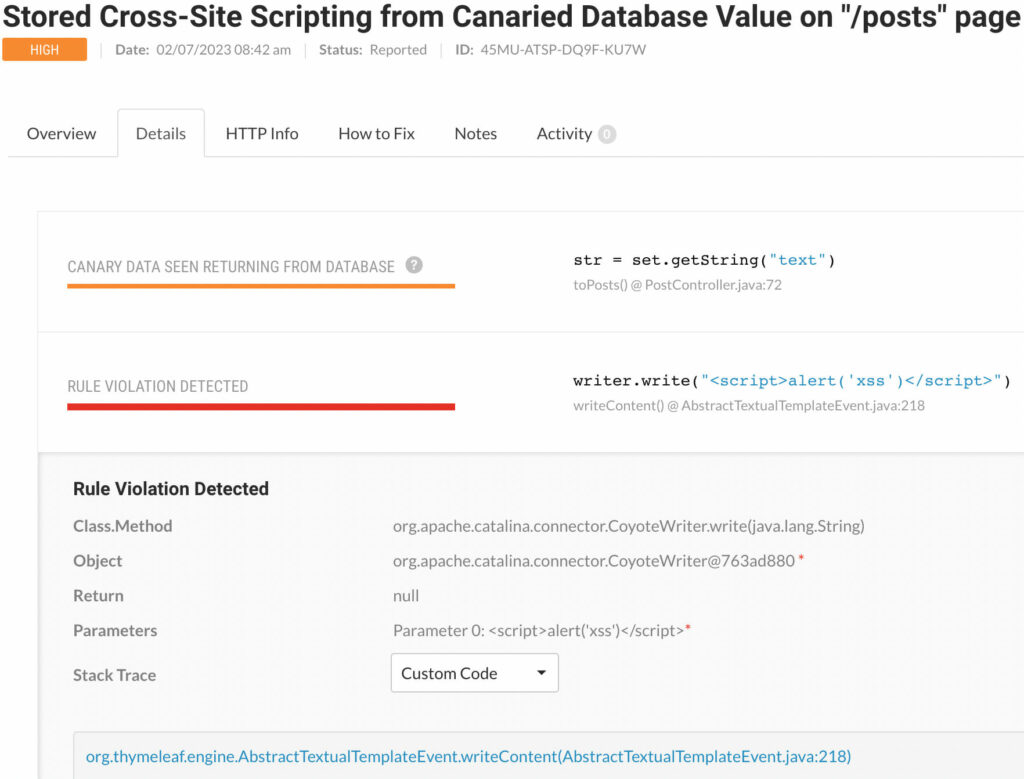Click the Stack Trace field label

pos(114,675)
